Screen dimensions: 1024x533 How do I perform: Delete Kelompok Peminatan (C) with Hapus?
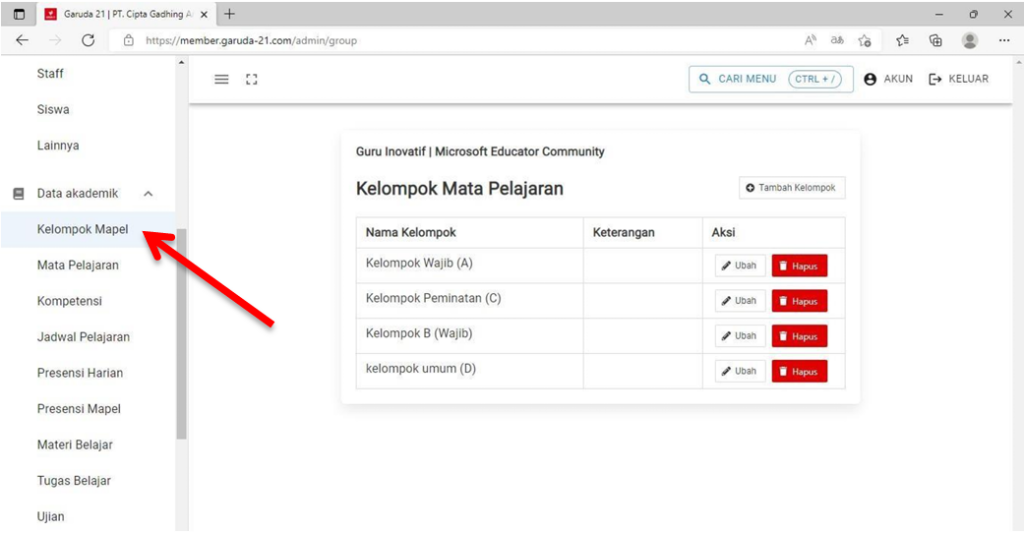point(799,301)
